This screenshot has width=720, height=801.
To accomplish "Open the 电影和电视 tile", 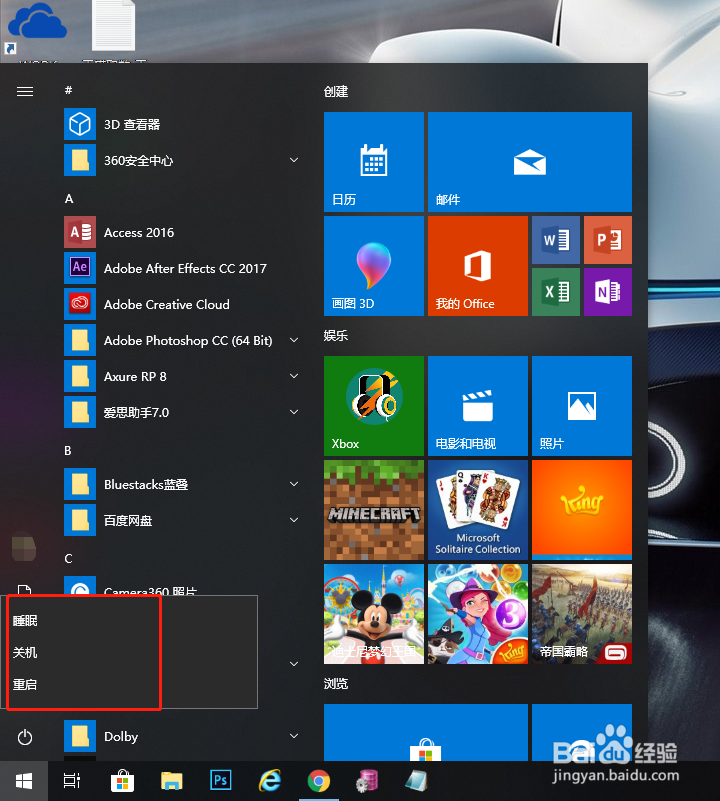I will click(x=477, y=406).
